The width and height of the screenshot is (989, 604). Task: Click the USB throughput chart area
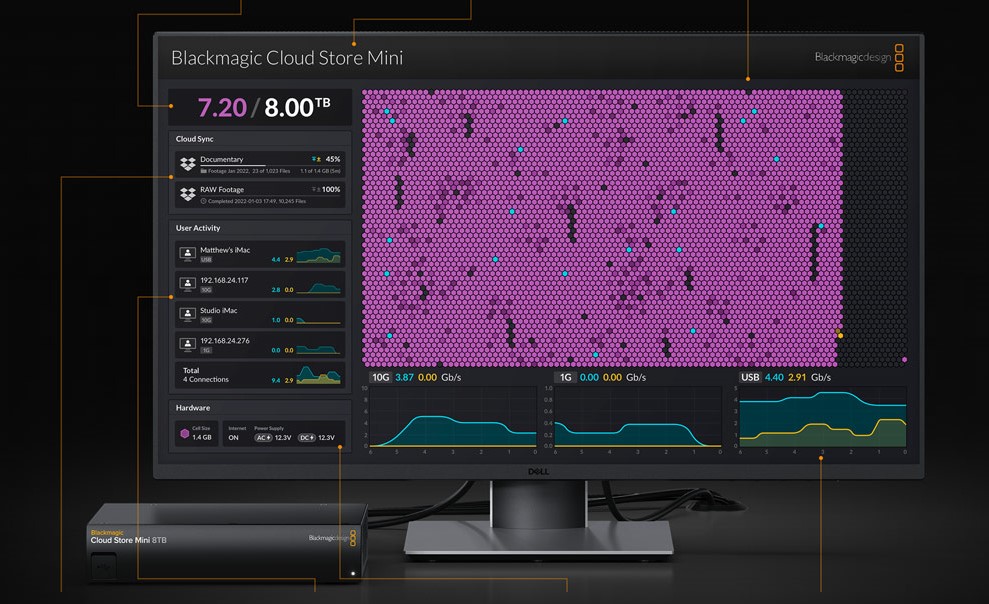coord(823,417)
